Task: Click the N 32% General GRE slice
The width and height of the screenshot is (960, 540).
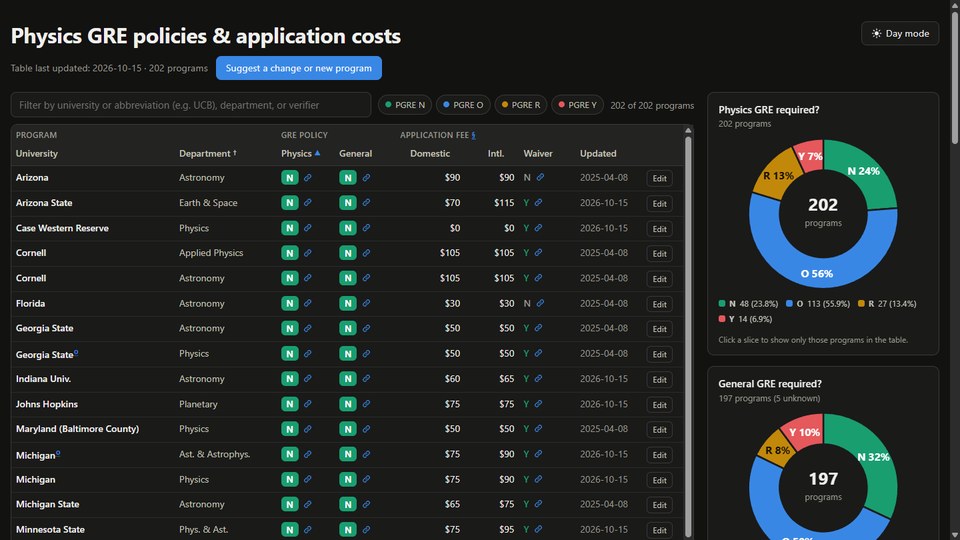Action: [x=873, y=457]
